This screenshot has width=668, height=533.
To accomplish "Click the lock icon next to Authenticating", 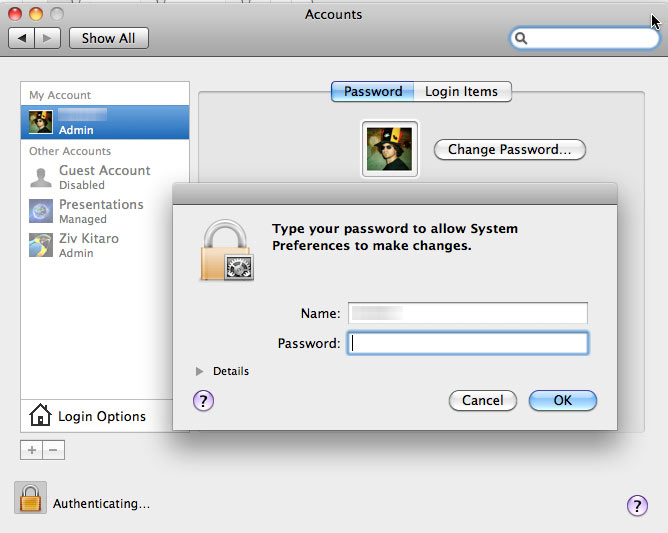I will pyautogui.click(x=31, y=498).
